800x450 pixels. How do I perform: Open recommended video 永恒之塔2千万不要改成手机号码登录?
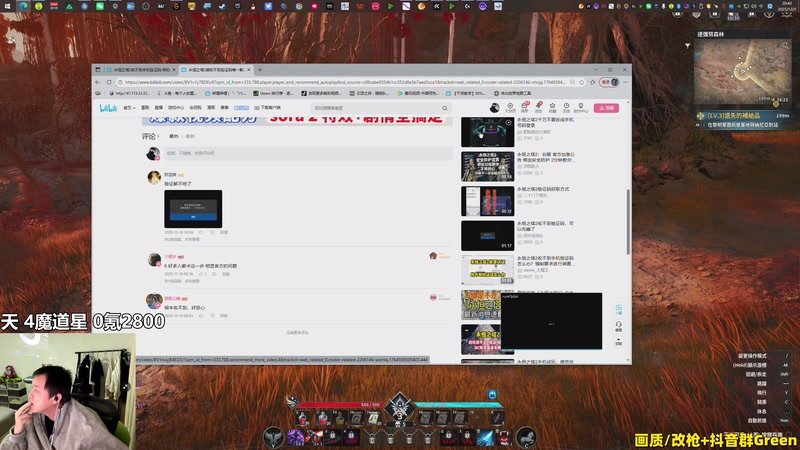point(545,122)
